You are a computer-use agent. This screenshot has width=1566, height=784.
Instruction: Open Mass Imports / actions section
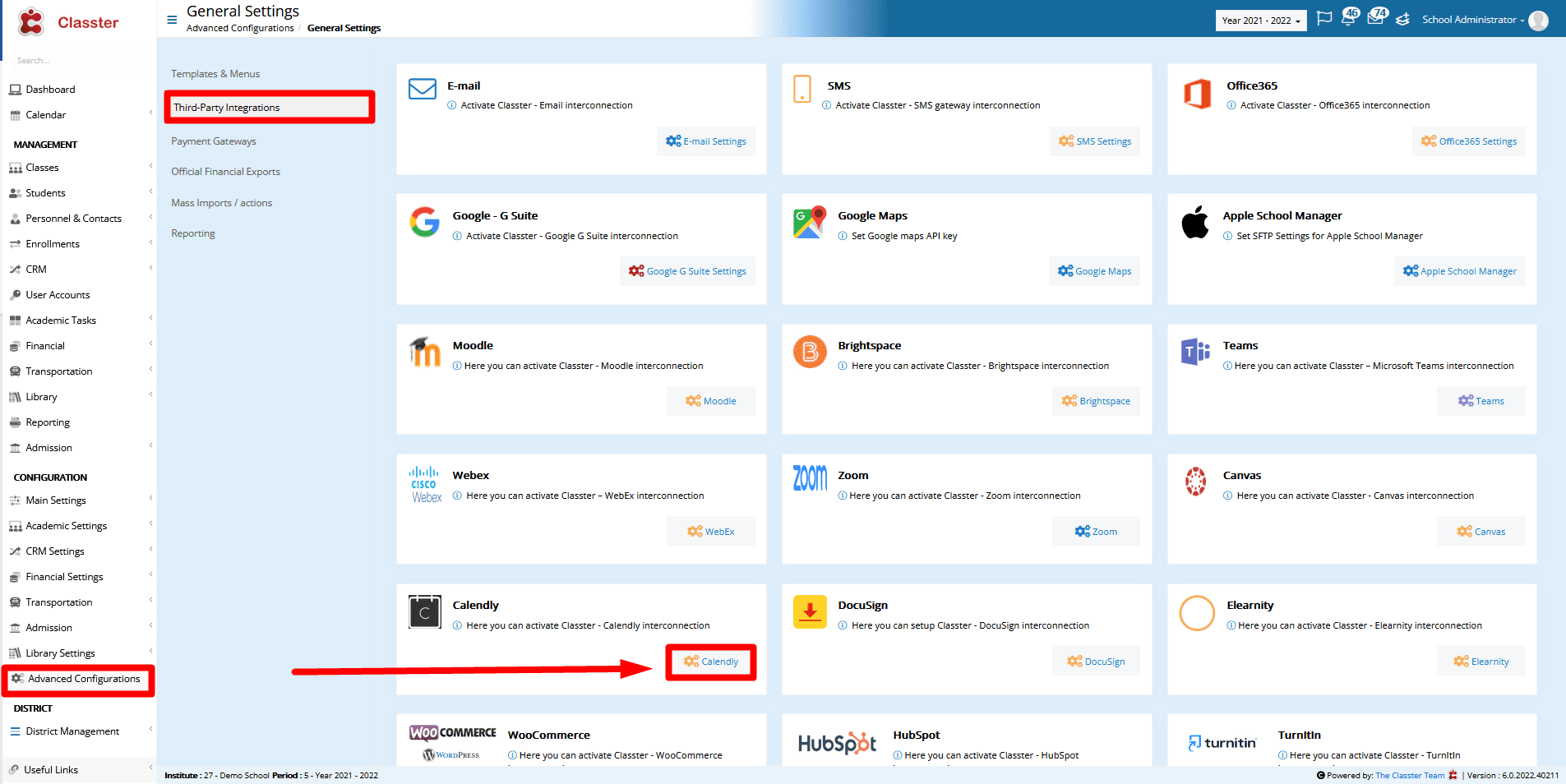(x=222, y=203)
